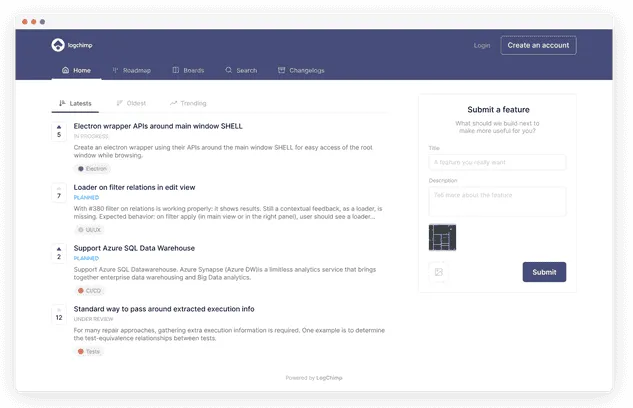Click the CI/CD tag color dot
This screenshot has height=408, width=633.
[x=81, y=291]
